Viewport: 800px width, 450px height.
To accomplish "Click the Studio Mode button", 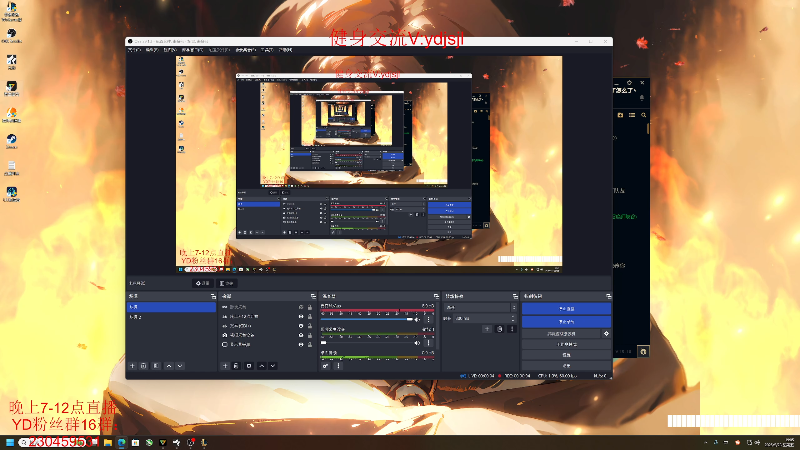I will pos(566,344).
